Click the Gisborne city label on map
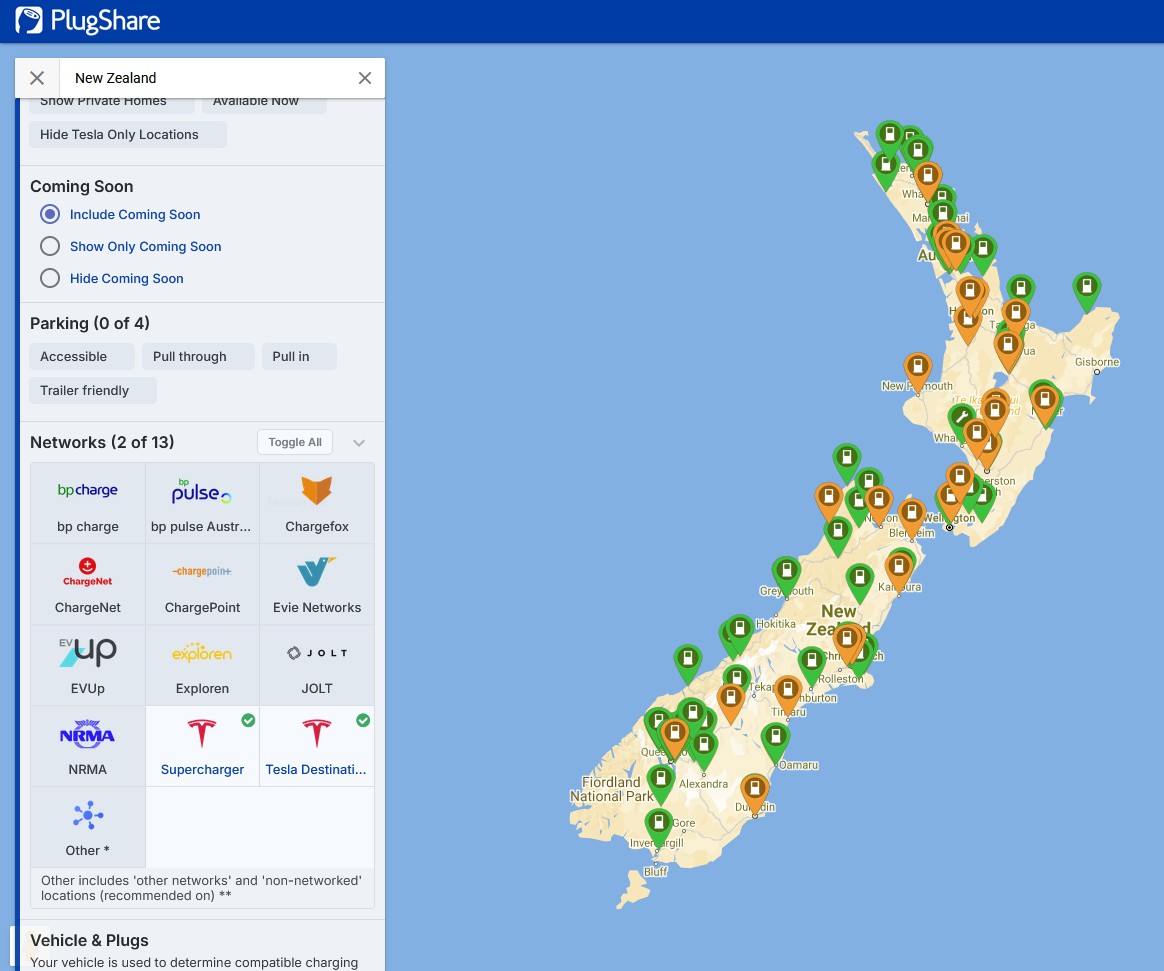Image resolution: width=1164 pixels, height=971 pixels. (x=1097, y=362)
